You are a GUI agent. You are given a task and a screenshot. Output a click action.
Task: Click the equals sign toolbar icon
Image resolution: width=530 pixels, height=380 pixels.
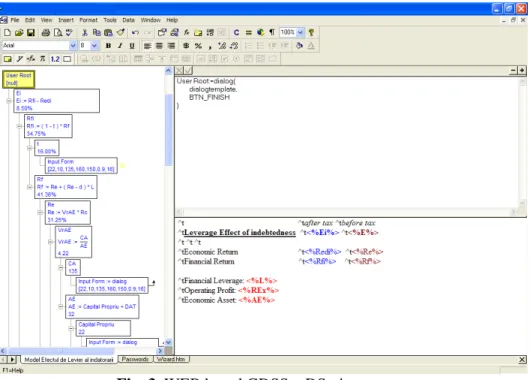(x=248, y=32)
